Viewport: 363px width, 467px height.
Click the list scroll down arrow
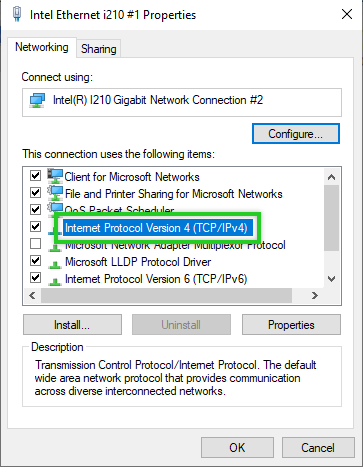tap(331, 279)
